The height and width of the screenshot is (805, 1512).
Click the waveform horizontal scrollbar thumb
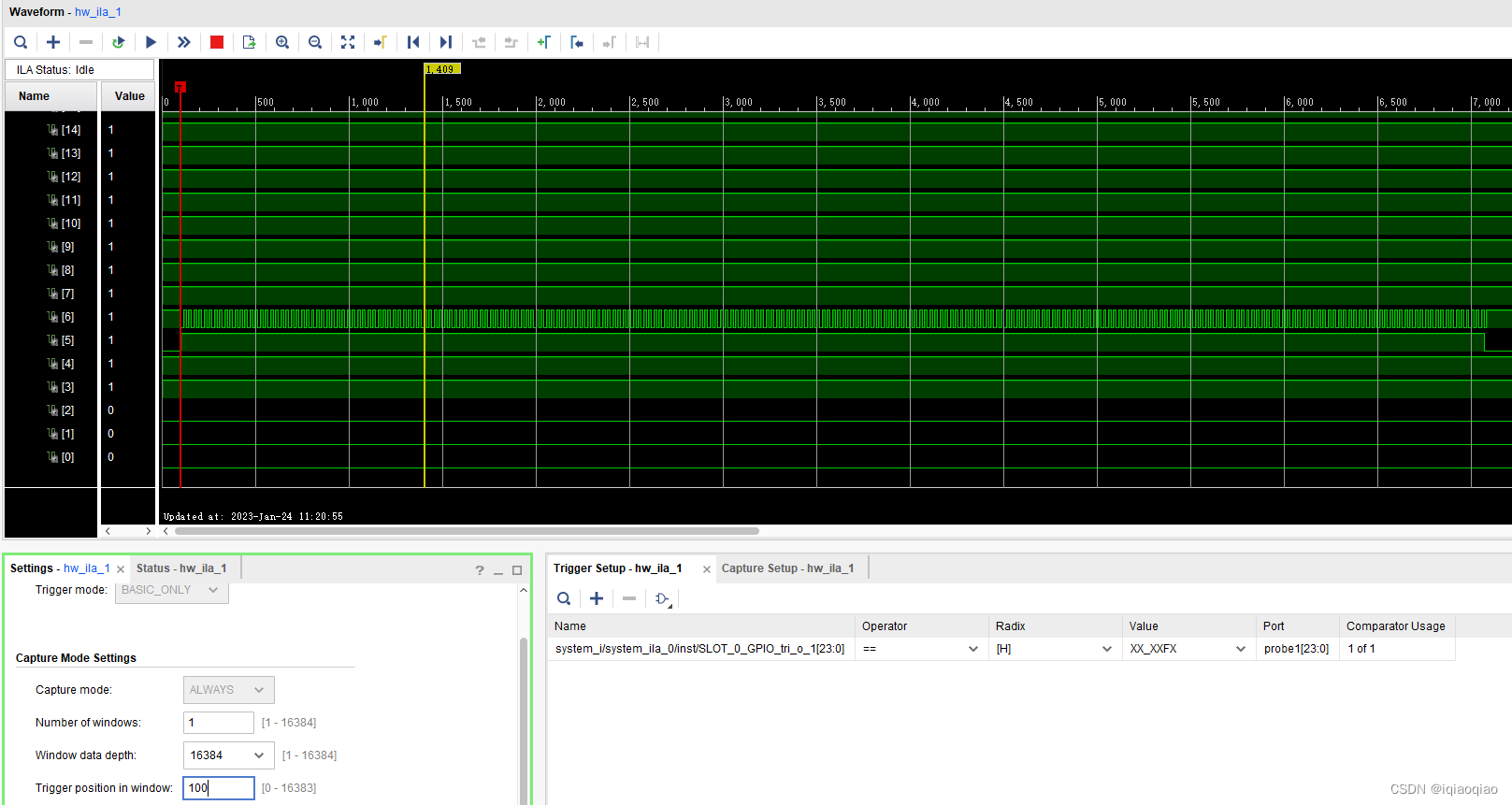[467, 531]
